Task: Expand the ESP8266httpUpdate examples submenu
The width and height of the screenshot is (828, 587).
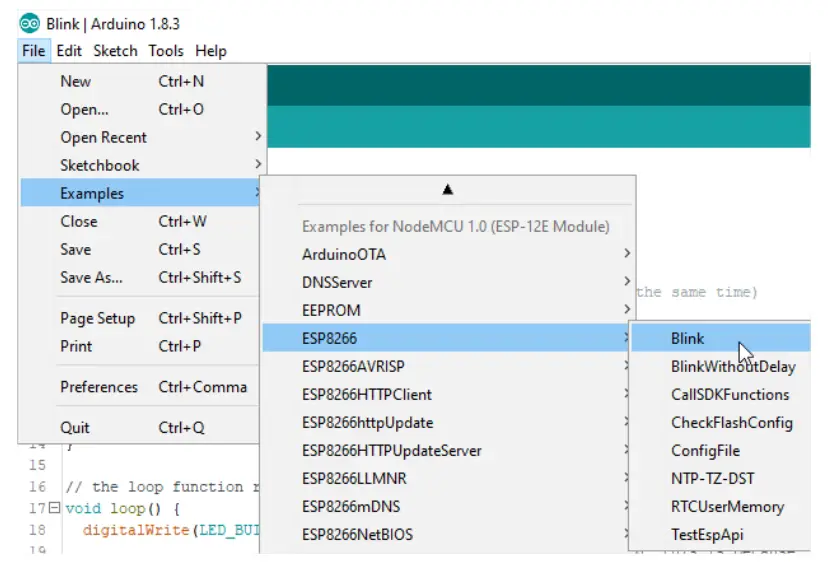Action: [446, 422]
